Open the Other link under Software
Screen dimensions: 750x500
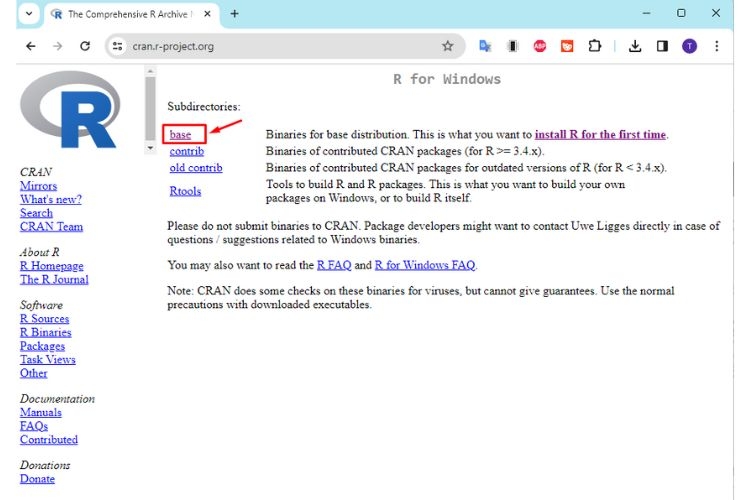click(33, 373)
